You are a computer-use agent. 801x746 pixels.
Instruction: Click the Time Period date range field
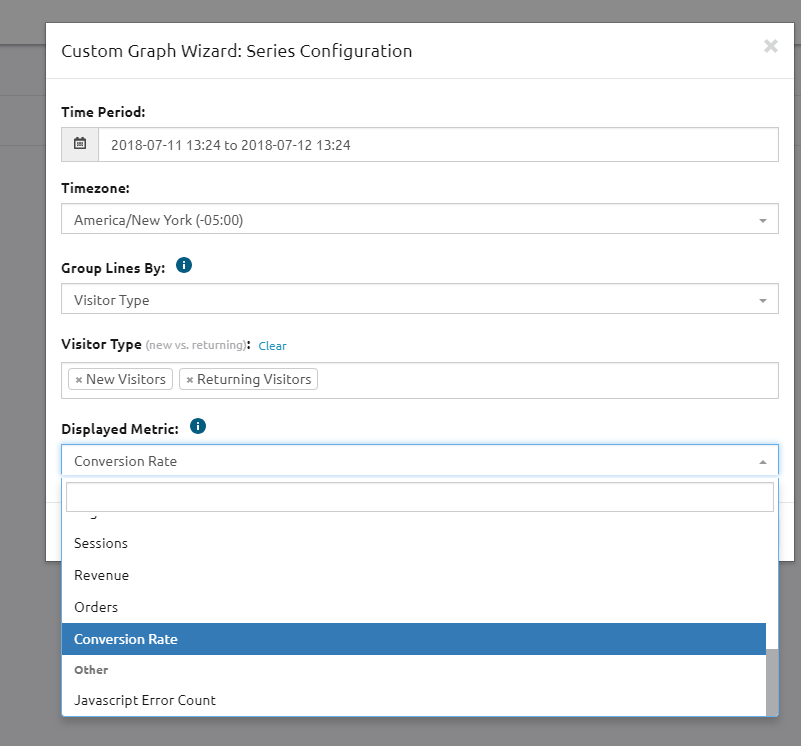pyautogui.click(x=438, y=145)
